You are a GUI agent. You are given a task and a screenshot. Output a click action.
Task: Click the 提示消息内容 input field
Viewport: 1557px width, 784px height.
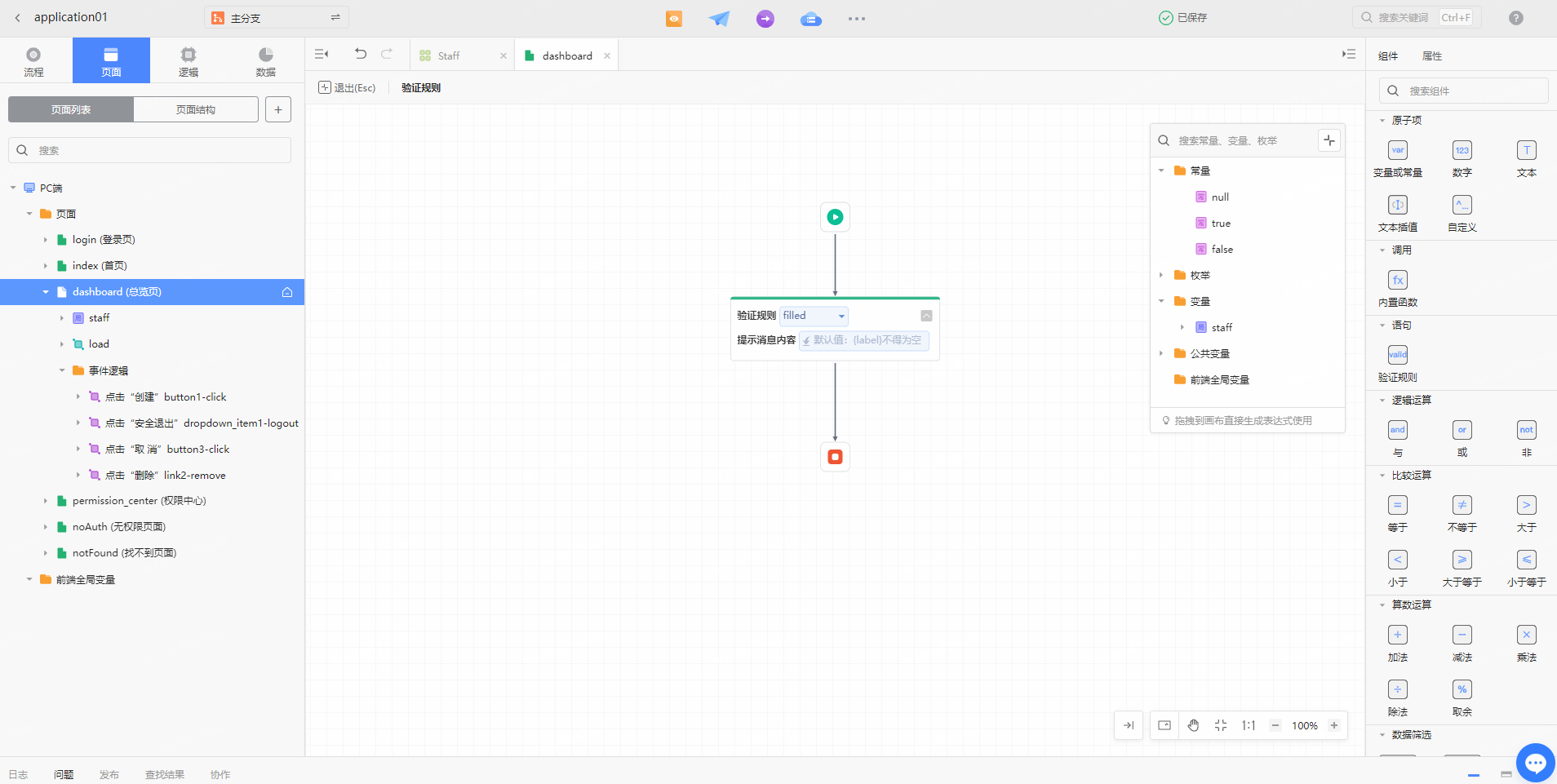click(x=863, y=340)
